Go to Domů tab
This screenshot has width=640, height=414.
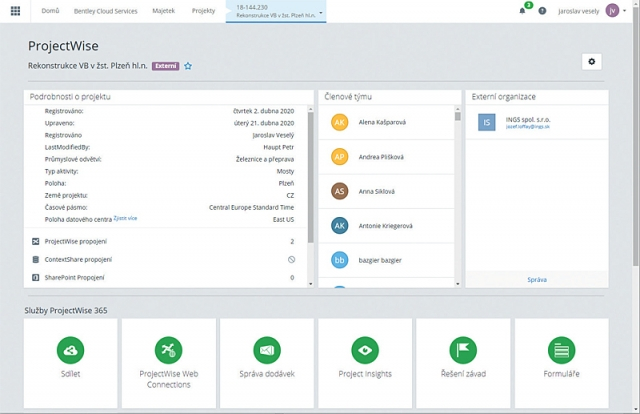point(50,11)
